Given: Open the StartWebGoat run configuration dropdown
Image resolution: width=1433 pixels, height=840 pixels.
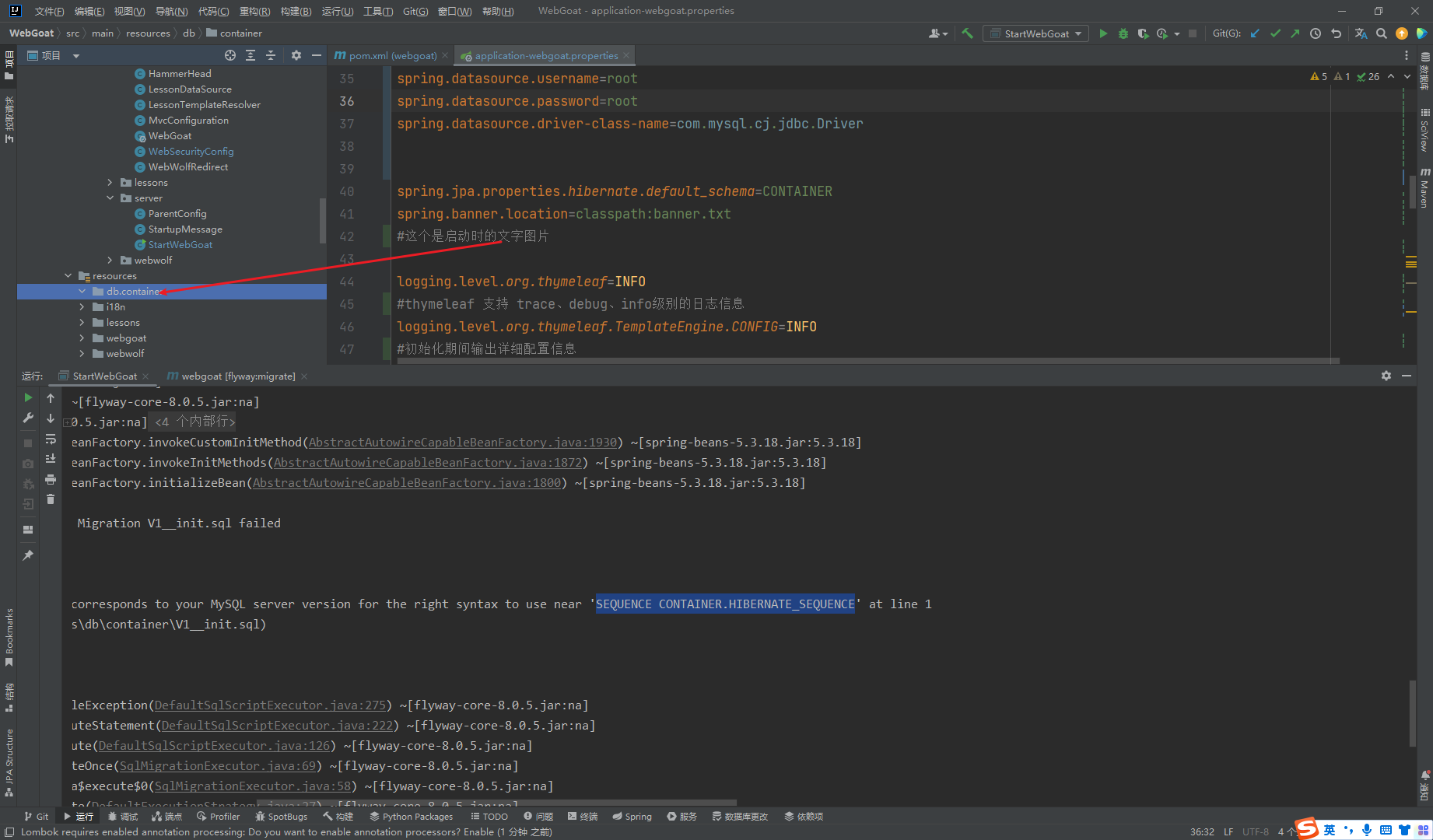Looking at the screenshot, I should tap(1035, 33).
